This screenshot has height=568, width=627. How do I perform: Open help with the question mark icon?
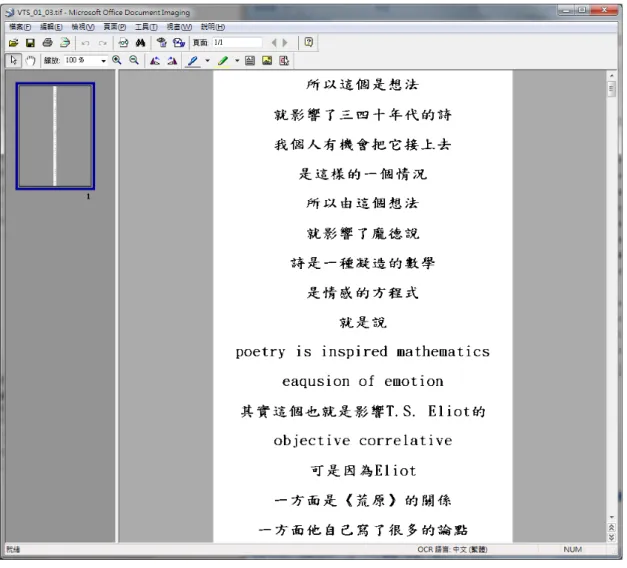point(309,42)
